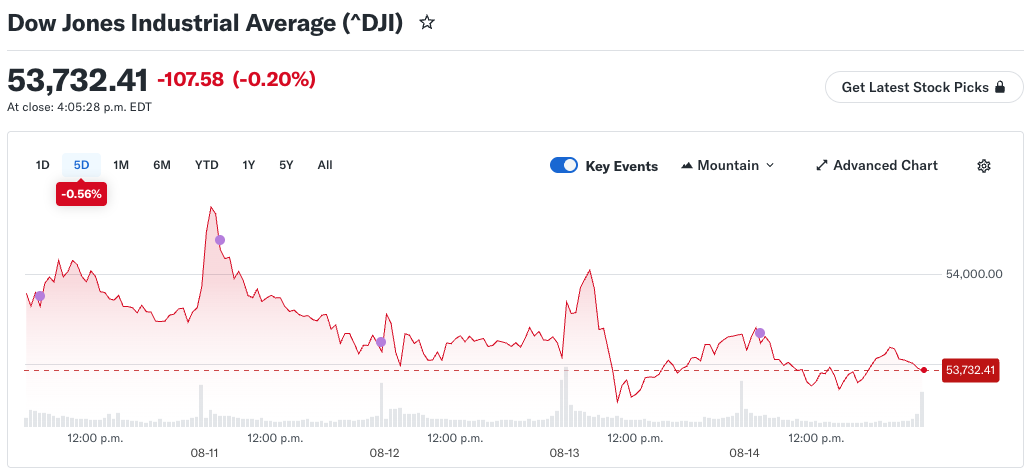The height and width of the screenshot is (476, 1034).
Task: Click key event marker after 08-14
Action: (x=760, y=333)
